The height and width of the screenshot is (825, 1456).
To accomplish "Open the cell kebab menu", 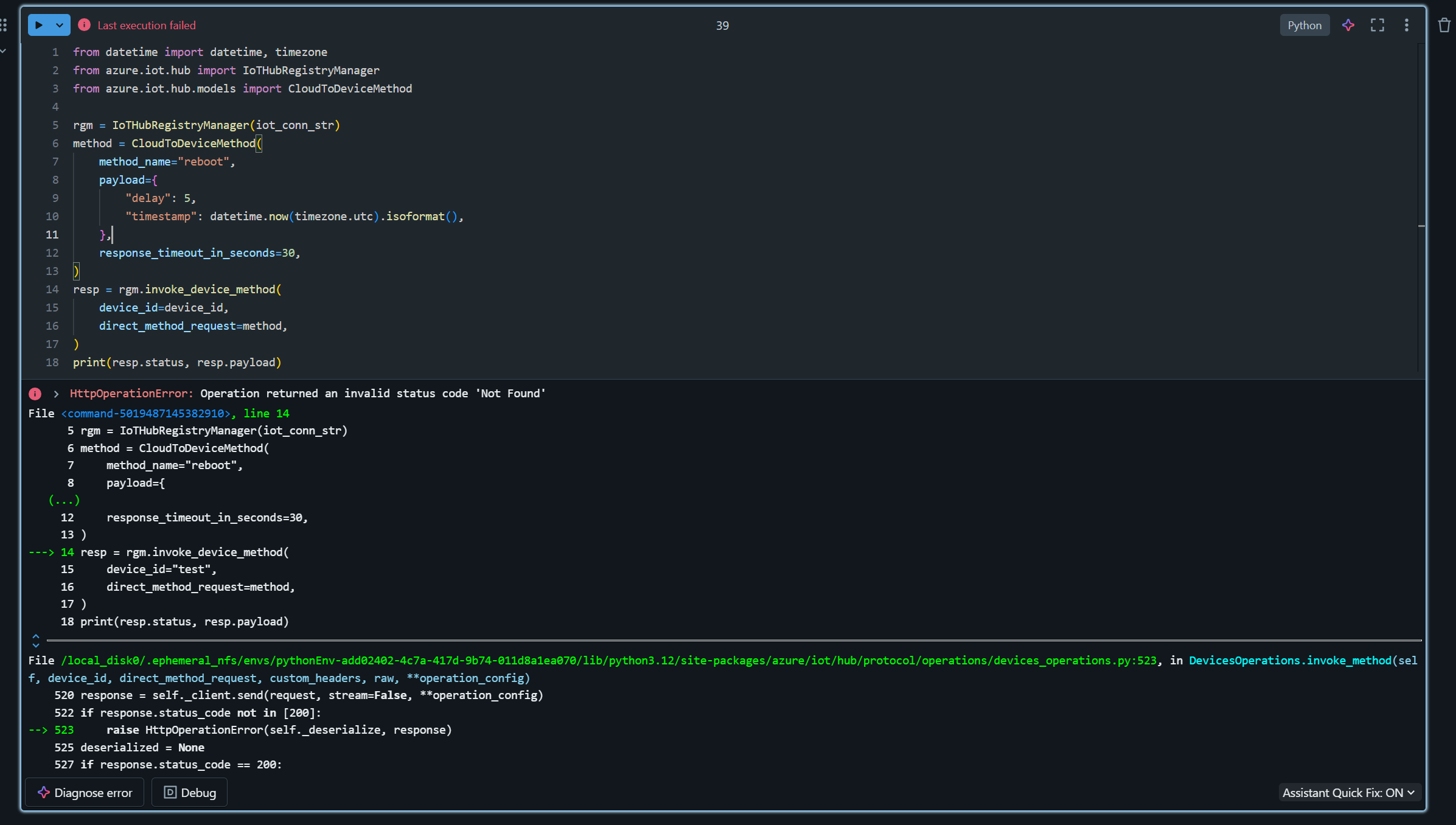I will point(1406,25).
